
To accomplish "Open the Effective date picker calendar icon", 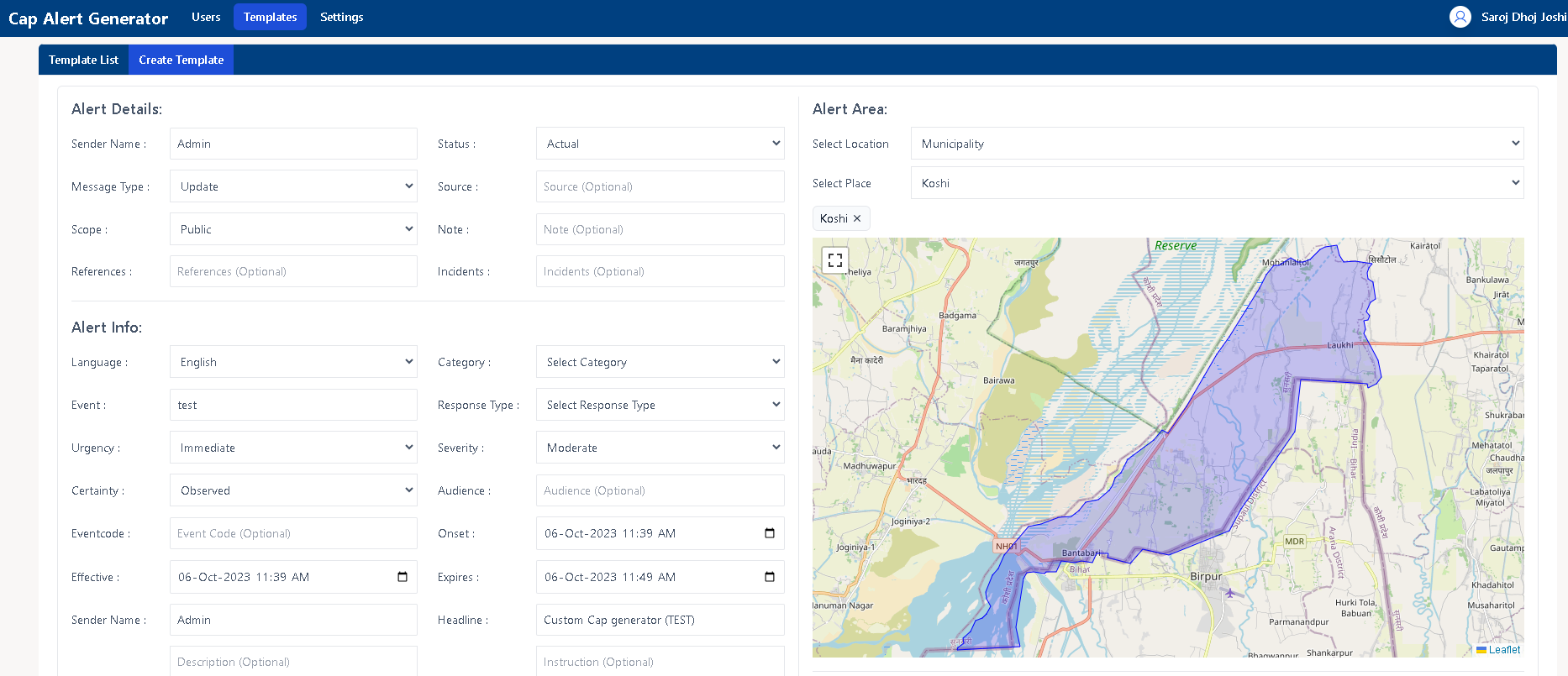I will coord(403,577).
